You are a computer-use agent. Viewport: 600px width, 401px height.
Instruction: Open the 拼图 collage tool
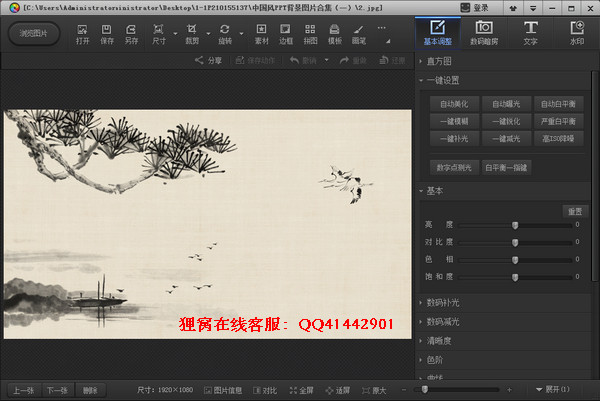coord(310,34)
